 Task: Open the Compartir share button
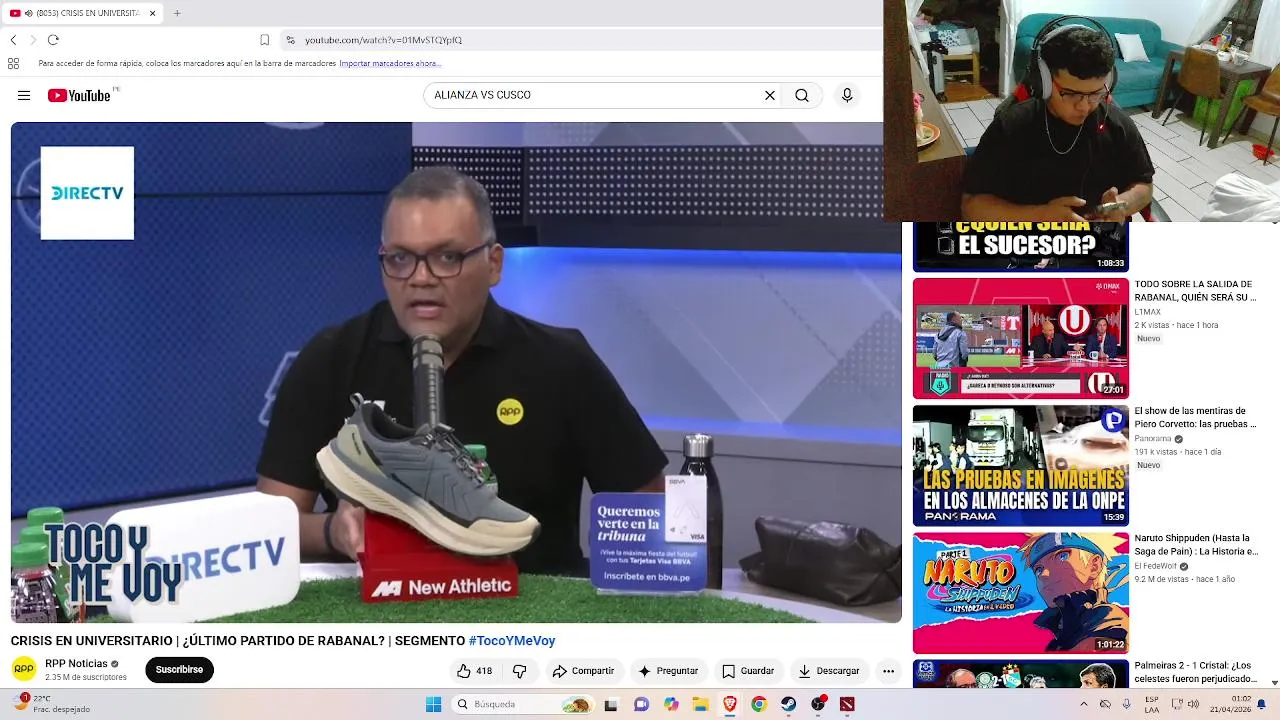point(583,671)
